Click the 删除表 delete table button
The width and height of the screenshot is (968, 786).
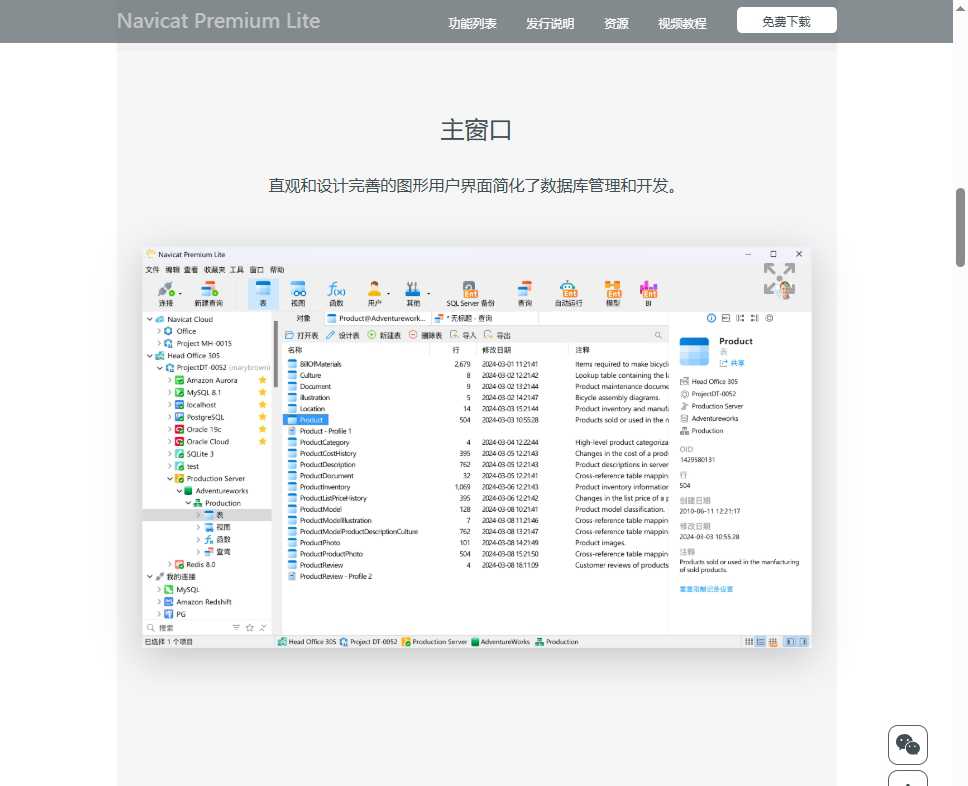tap(425, 335)
